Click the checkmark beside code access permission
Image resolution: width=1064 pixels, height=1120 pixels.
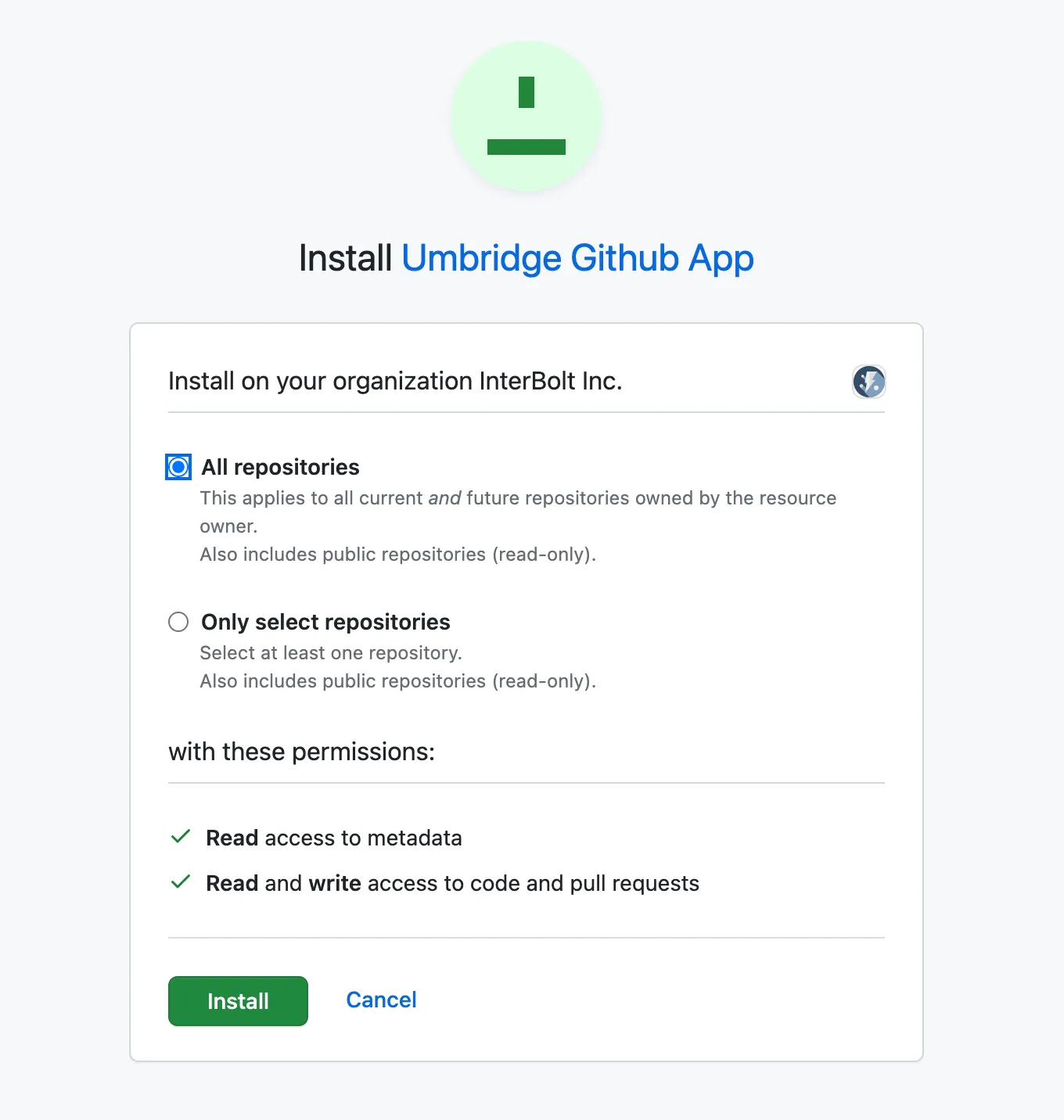click(180, 882)
